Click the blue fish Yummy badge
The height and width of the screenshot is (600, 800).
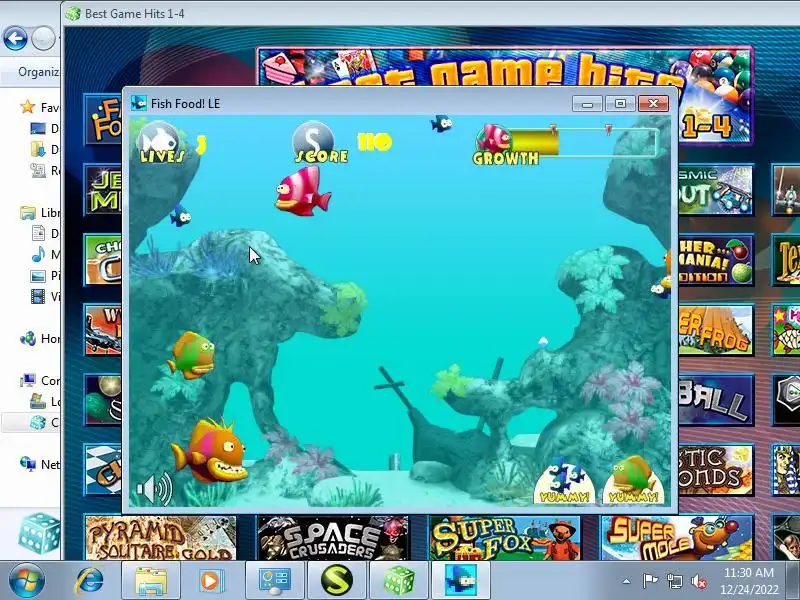click(564, 482)
